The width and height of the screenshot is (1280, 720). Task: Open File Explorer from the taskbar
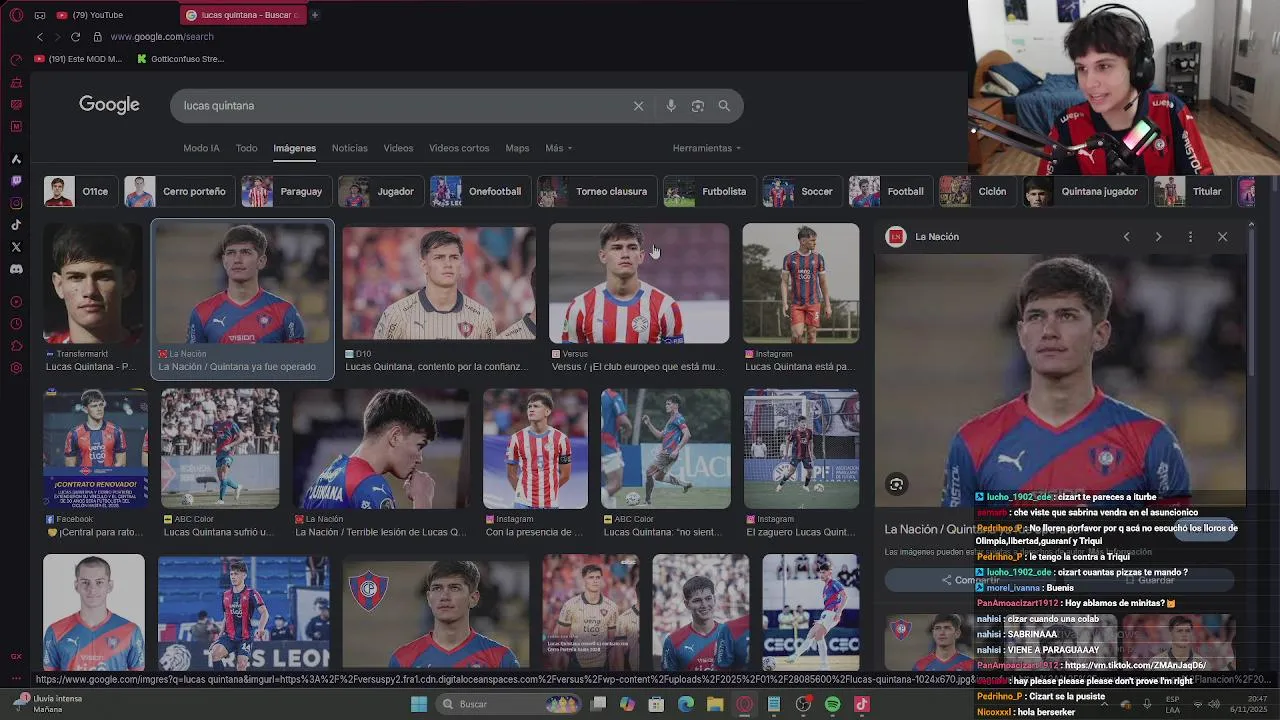715,705
